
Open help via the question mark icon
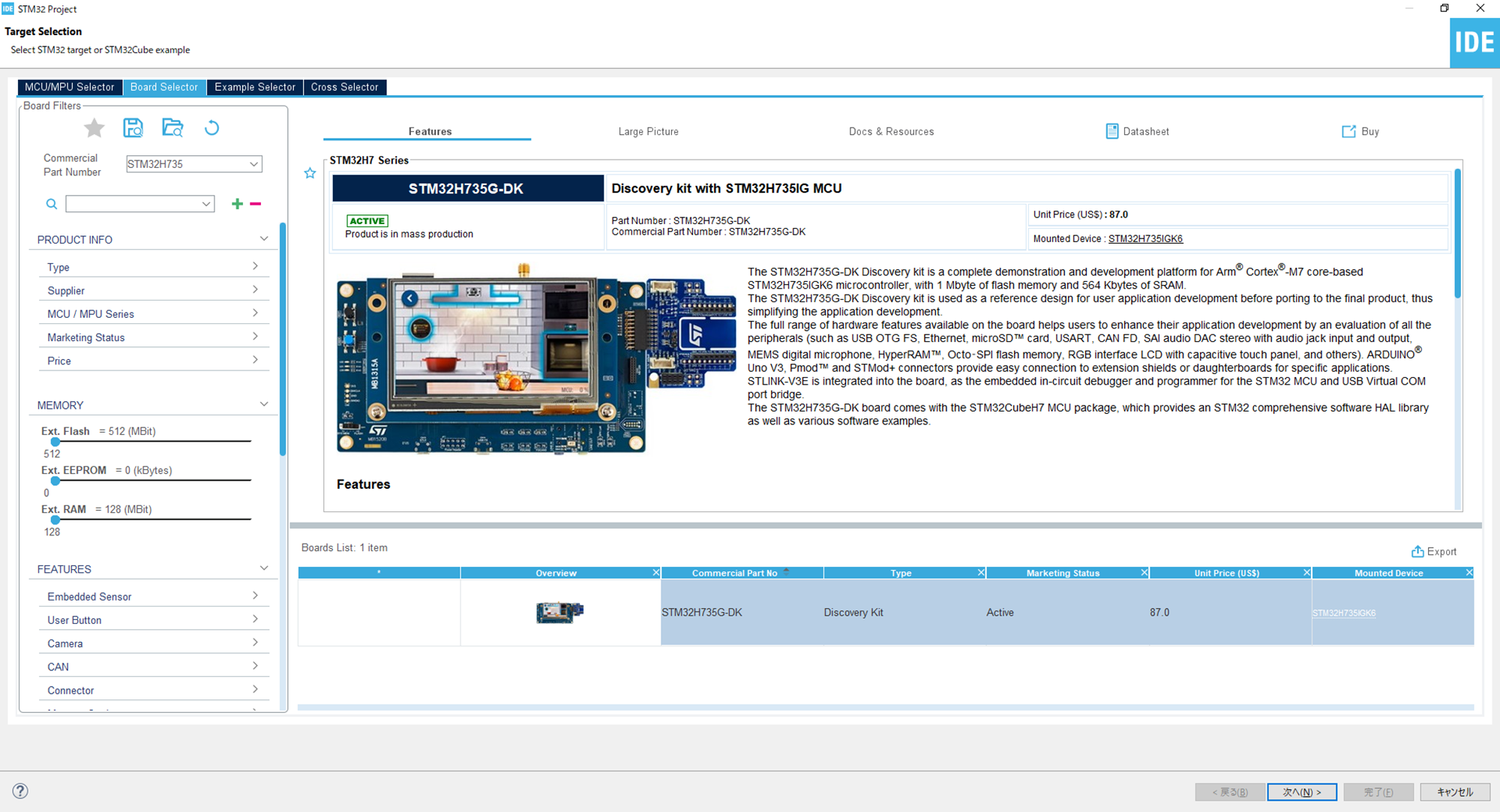click(20, 790)
